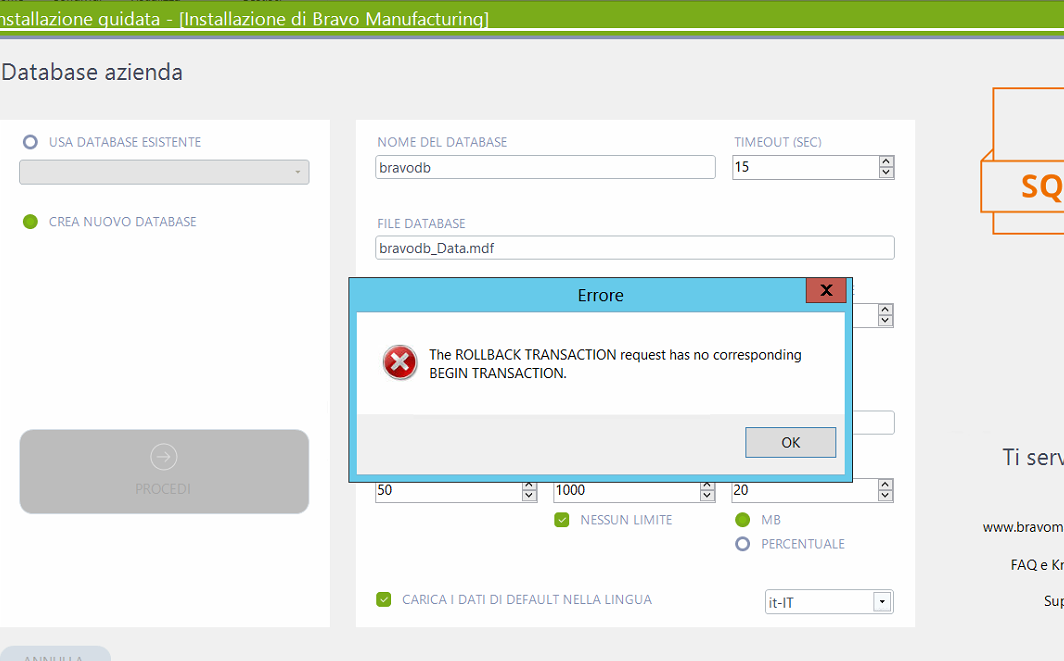Image resolution: width=1064 pixels, height=661 pixels.
Task: Close the Errore dialog with the X button
Action: pos(826,290)
